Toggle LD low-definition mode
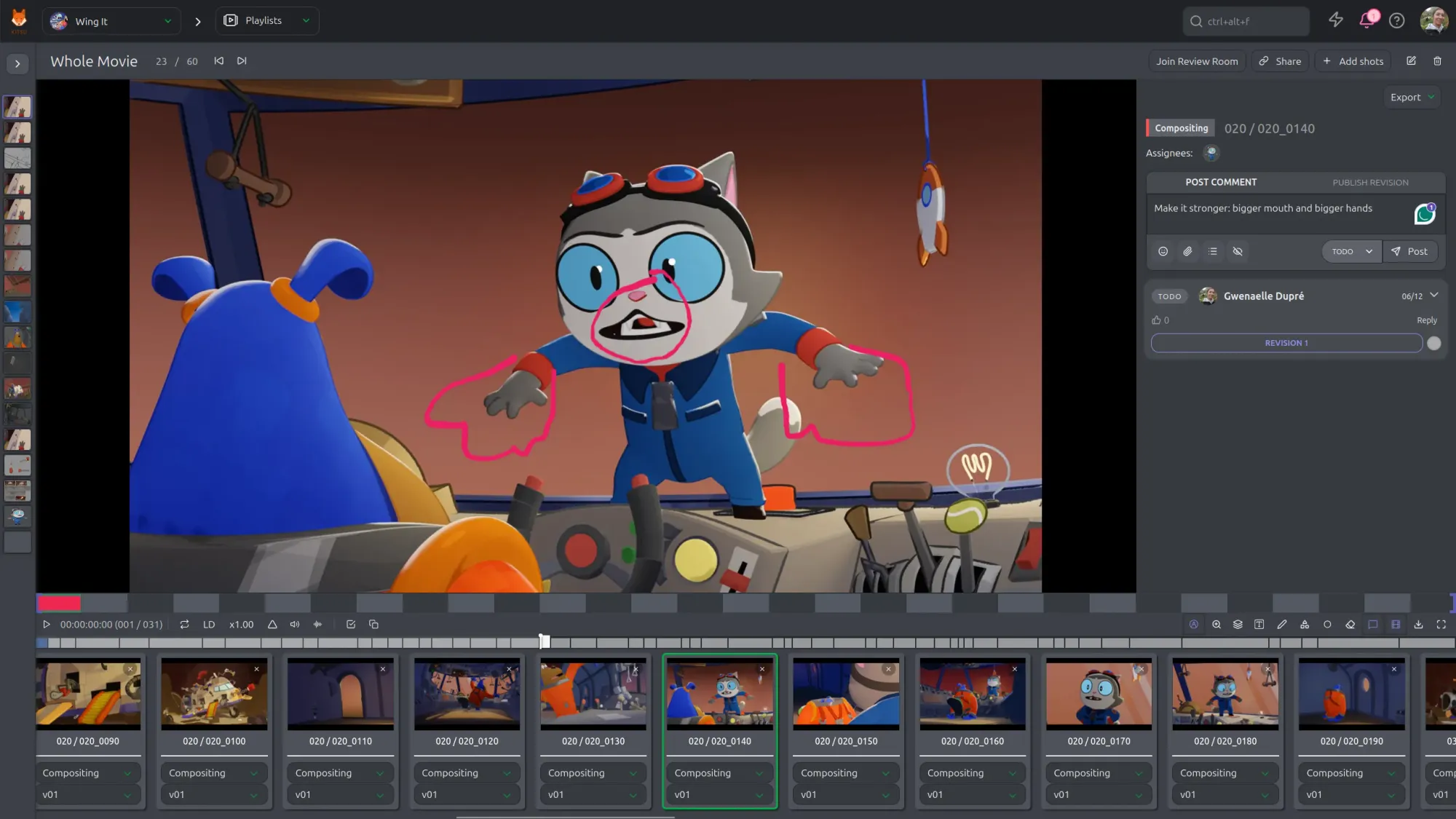This screenshot has width=1456, height=819. [x=209, y=625]
